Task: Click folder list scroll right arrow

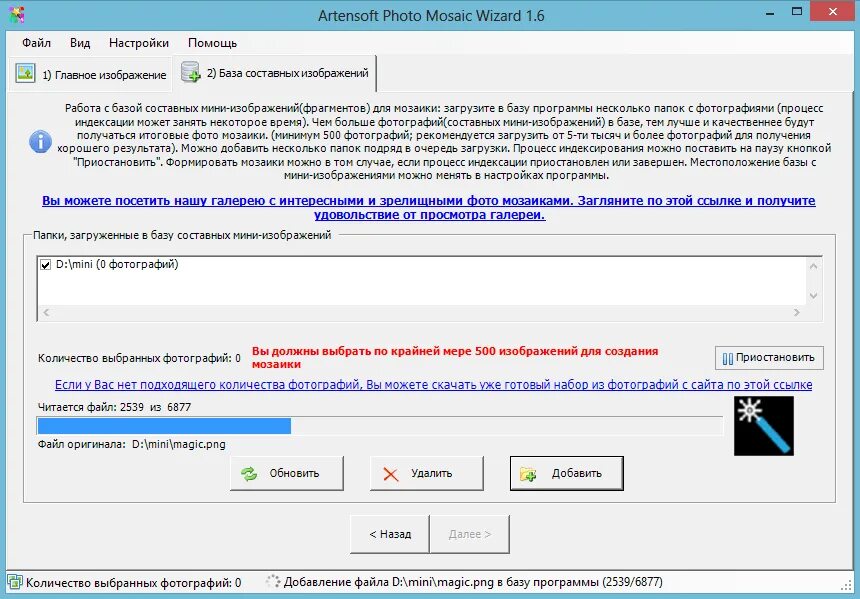Action: click(x=796, y=312)
